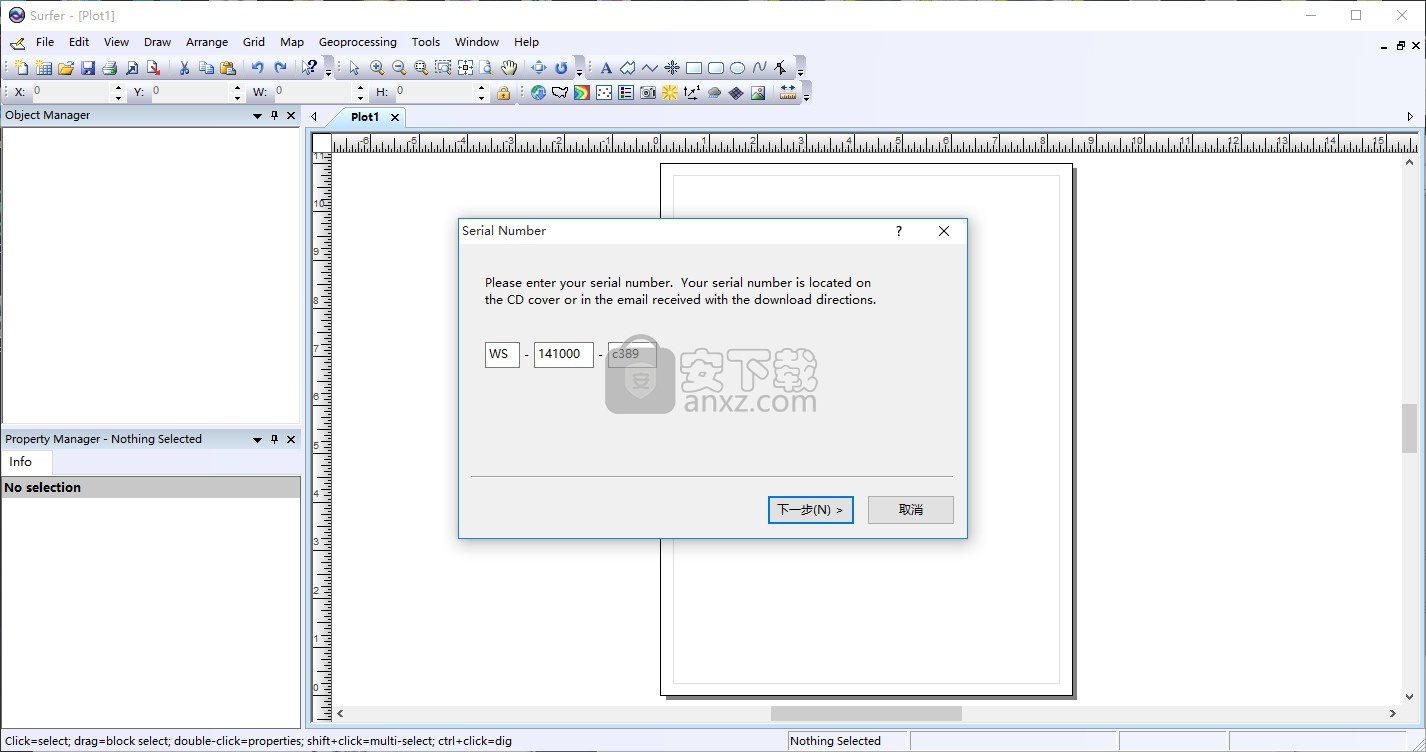Switch to the Plot1 tab
The width and height of the screenshot is (1426, 752).
point(365,117)
